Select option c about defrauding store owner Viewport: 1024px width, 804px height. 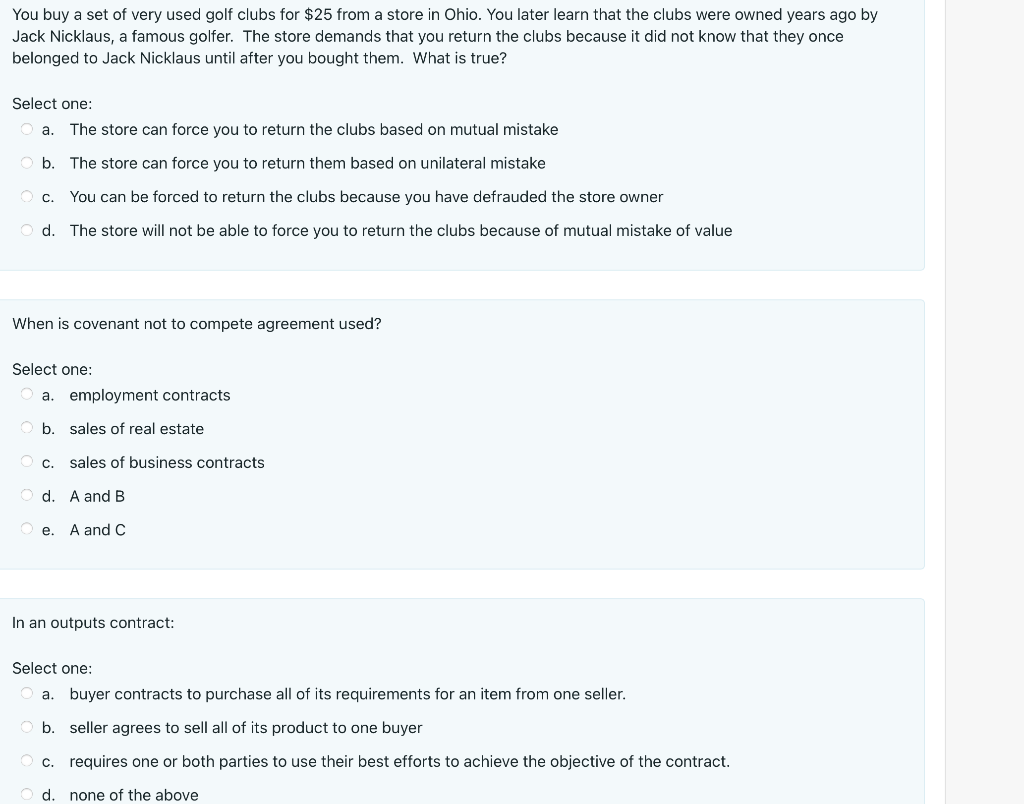coord(27,197)
